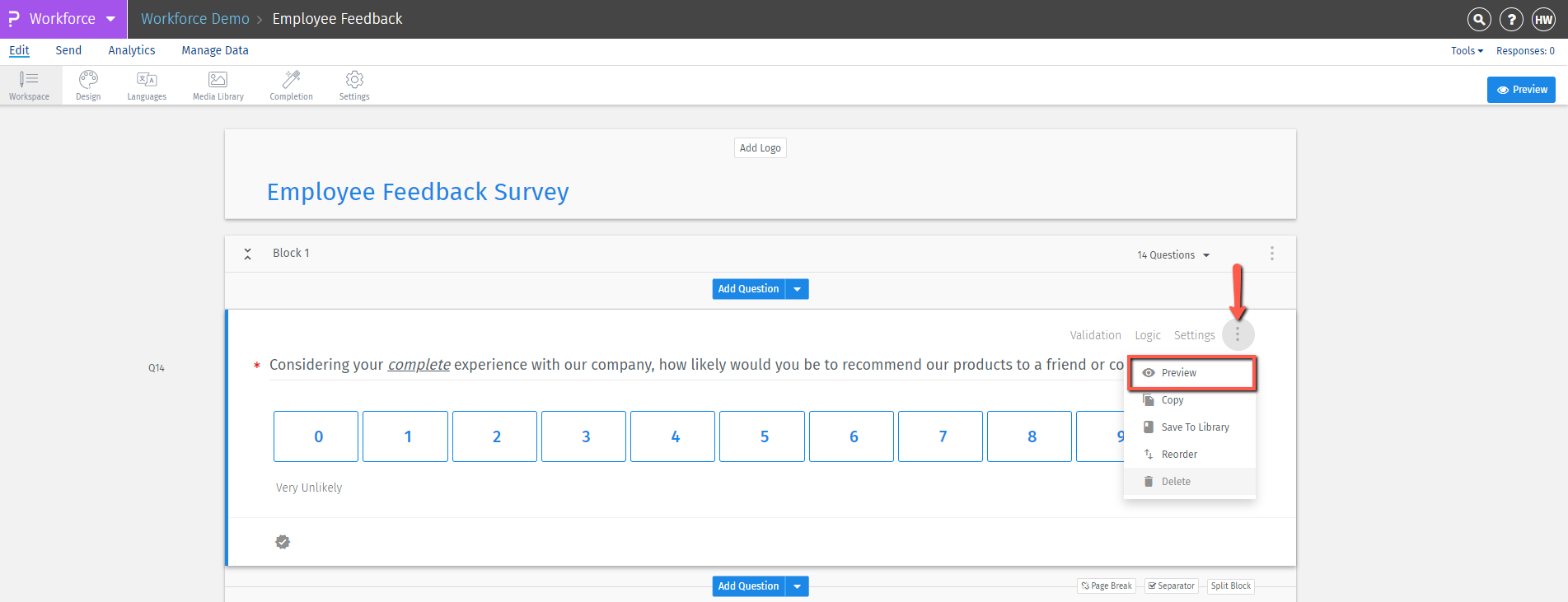This screenshot has height=602, width=1568.
Task: Open the Validation link for Q14
Action: pyautogui.click(x=1095, y=335)
